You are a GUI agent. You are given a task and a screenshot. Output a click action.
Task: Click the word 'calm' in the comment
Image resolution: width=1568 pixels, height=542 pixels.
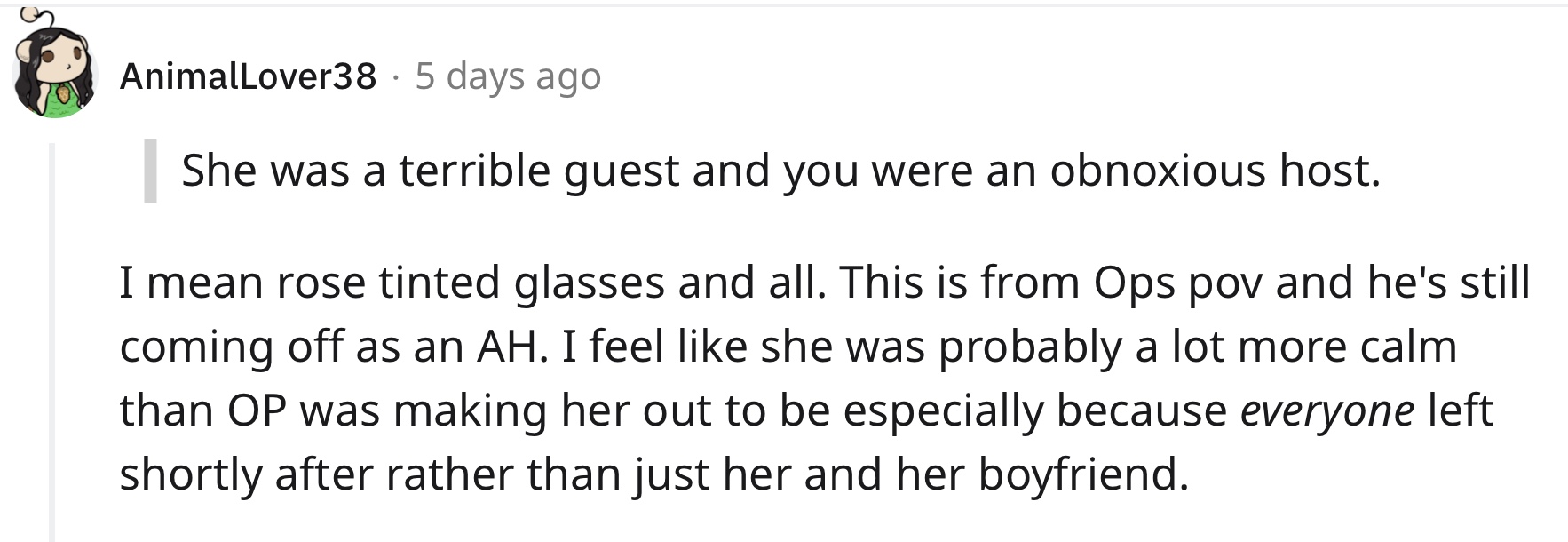(1409, 347)
